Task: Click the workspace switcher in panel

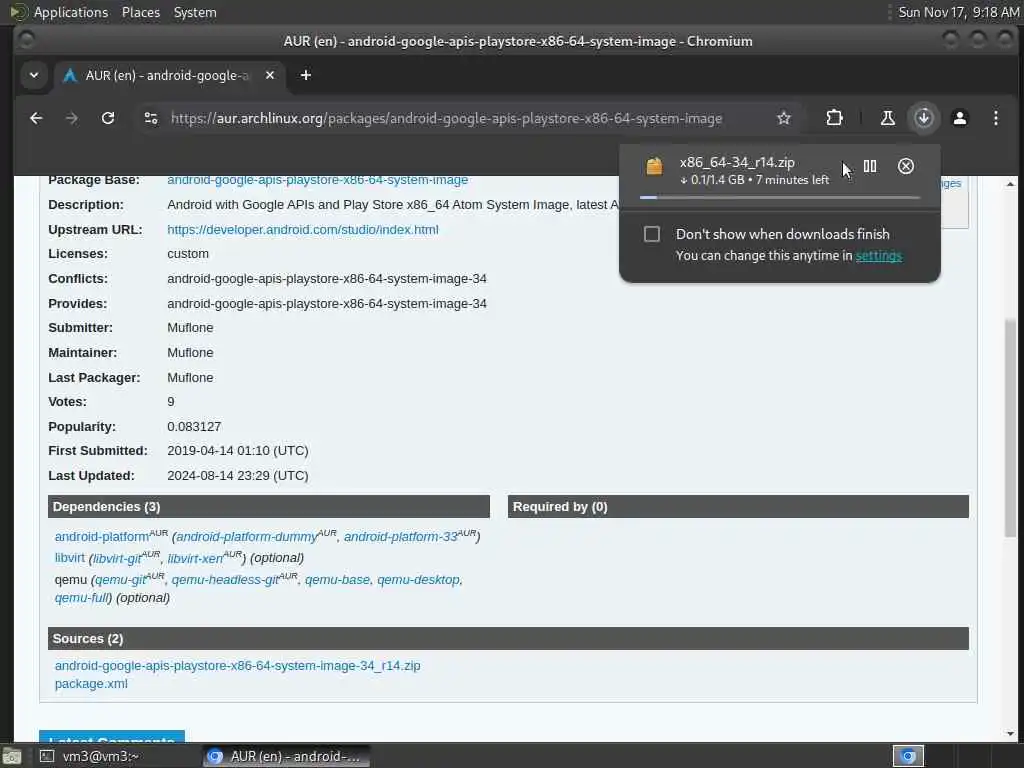Action: [x=908, y=756]
